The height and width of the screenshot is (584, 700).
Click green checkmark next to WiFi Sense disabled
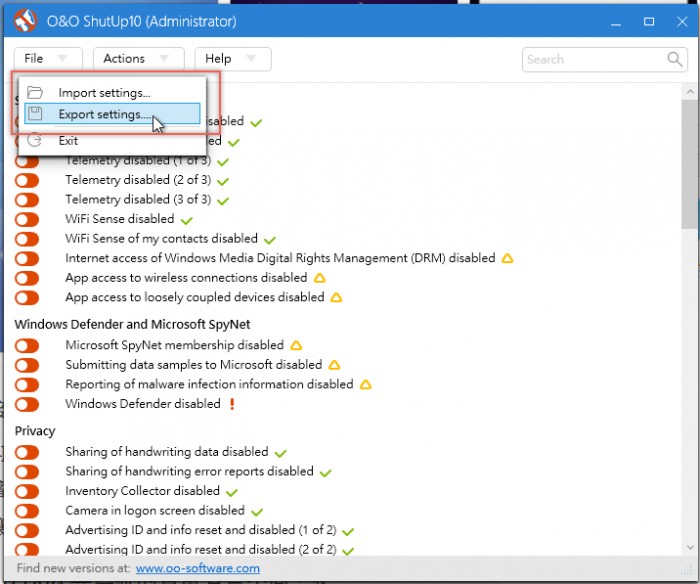coord(187,220)
